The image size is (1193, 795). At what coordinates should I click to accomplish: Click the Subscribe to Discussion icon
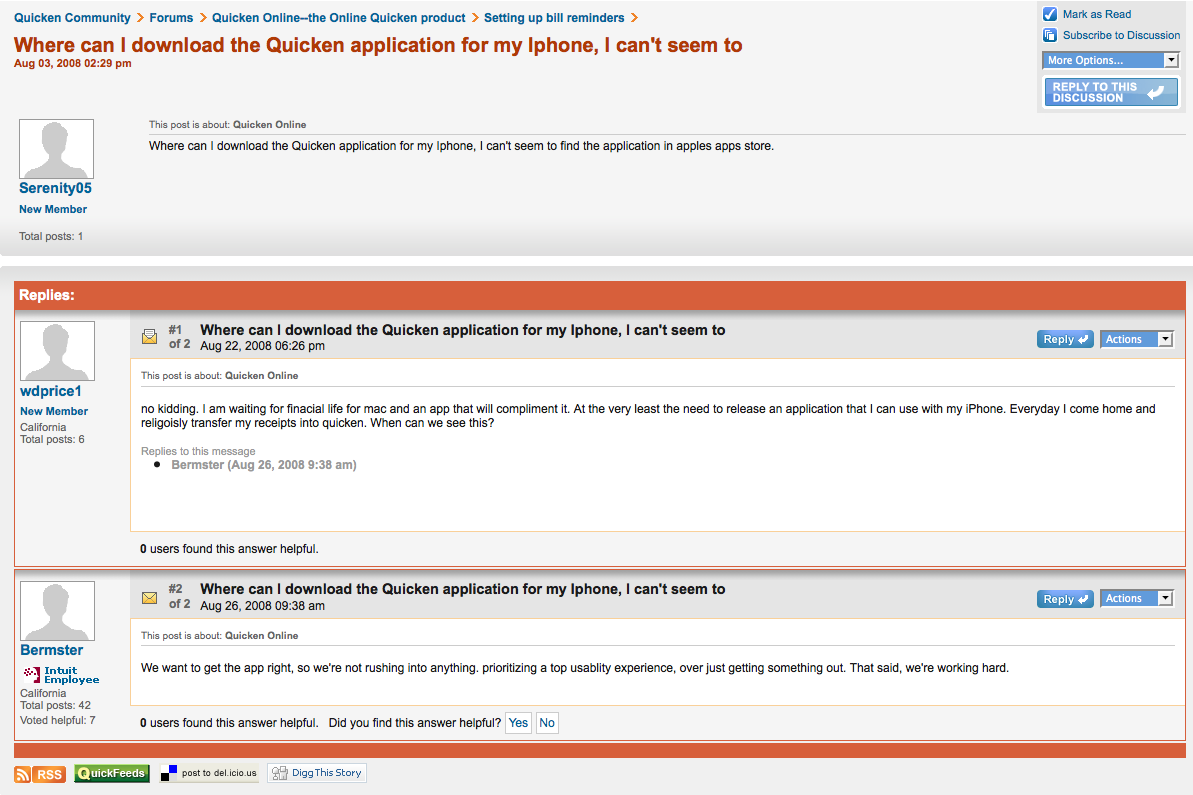[x=1050, y=35]
